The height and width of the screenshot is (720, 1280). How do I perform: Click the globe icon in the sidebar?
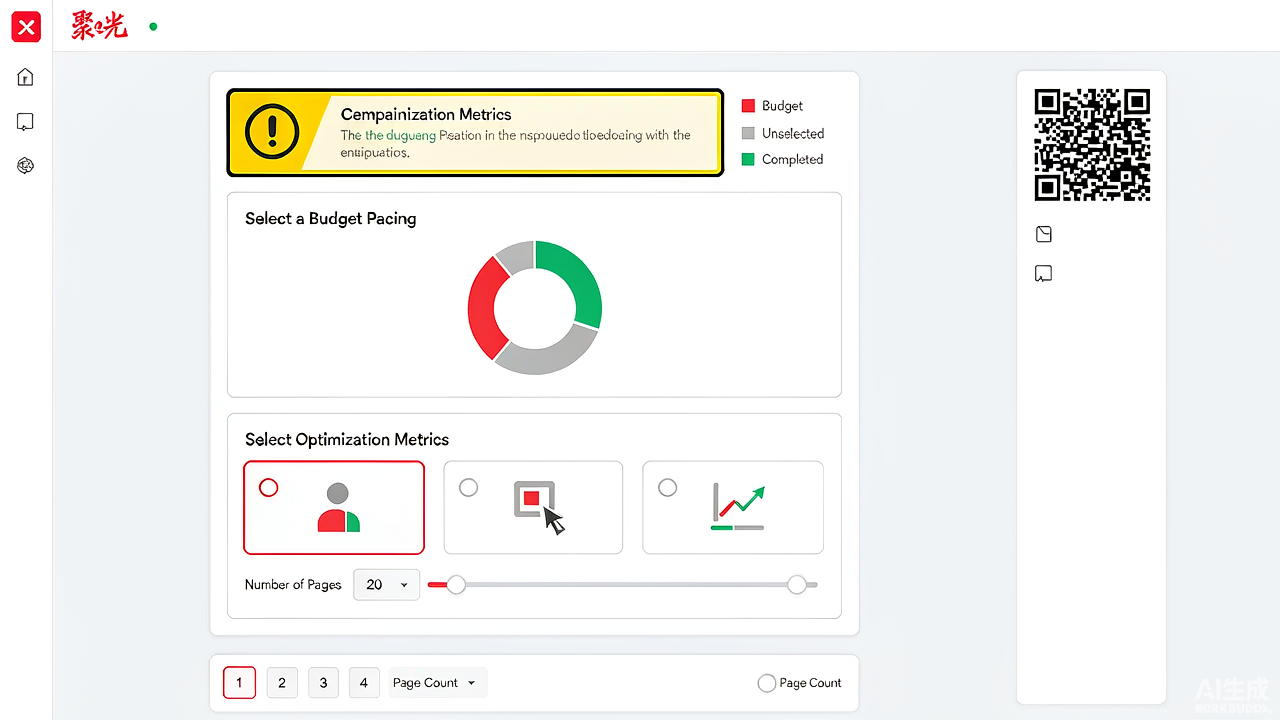[x=26, y=166]
